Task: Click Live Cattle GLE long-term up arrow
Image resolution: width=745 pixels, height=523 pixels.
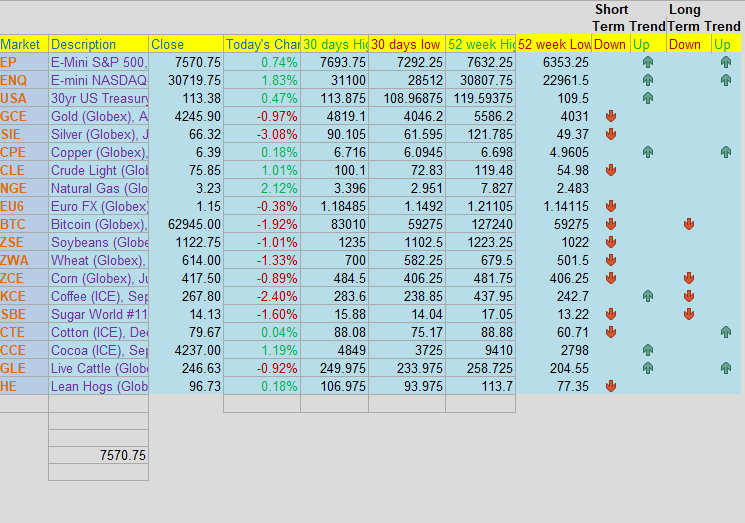Action: pos(726,368)
